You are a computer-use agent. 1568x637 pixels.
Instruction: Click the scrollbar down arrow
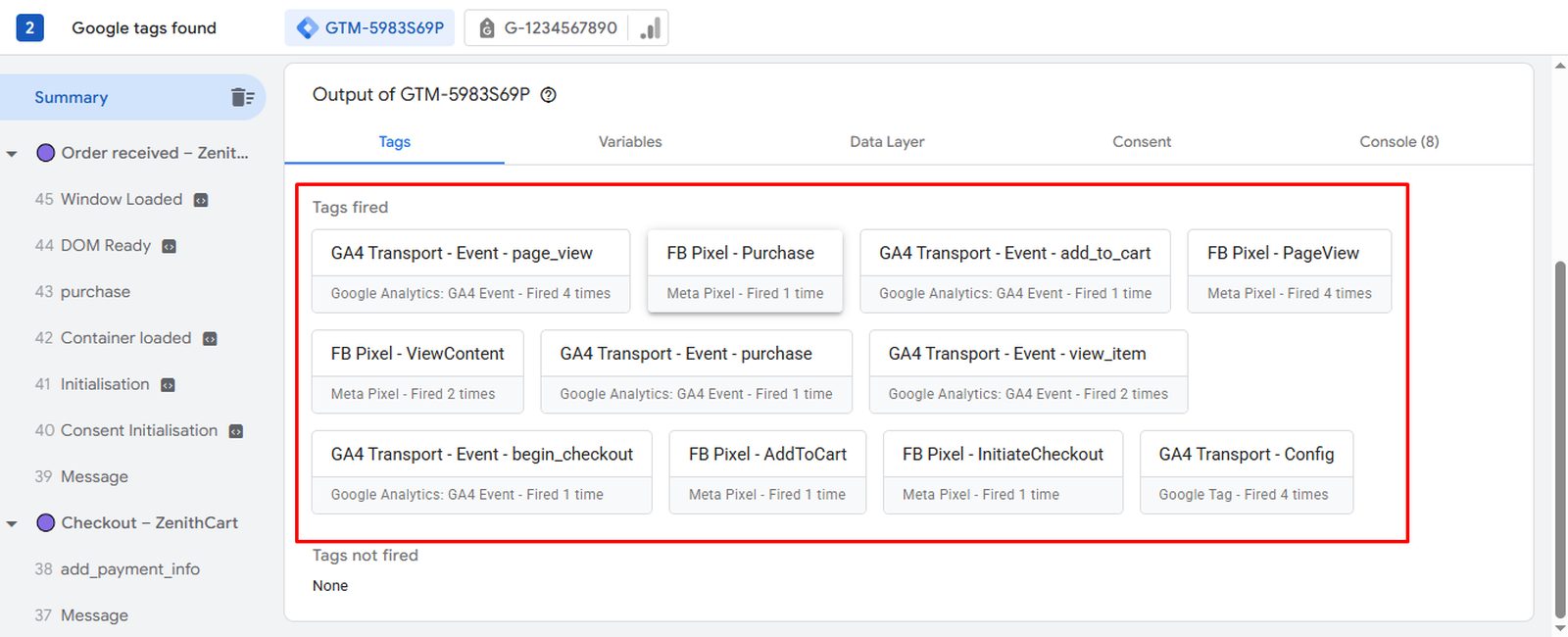pyautogui.click(x=1560, y=628)
